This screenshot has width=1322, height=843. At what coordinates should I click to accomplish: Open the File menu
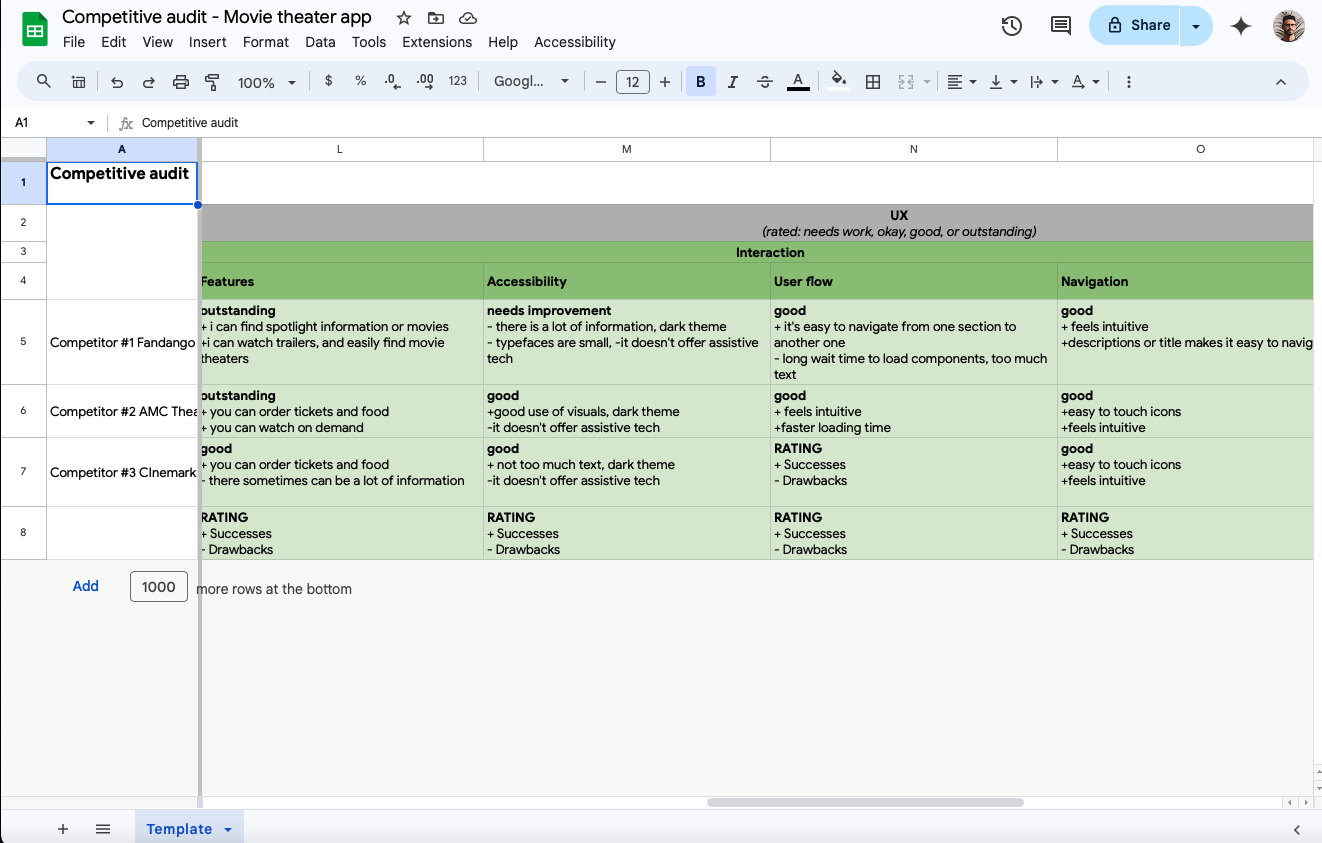click(74, 42)
